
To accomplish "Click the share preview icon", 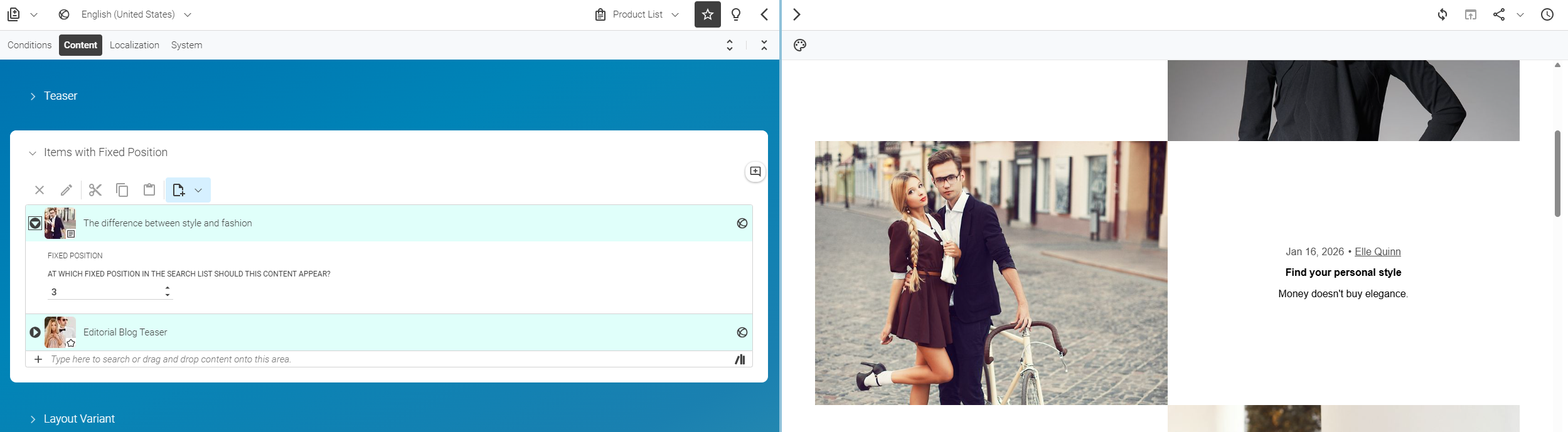I will (x=1499, y=14).
